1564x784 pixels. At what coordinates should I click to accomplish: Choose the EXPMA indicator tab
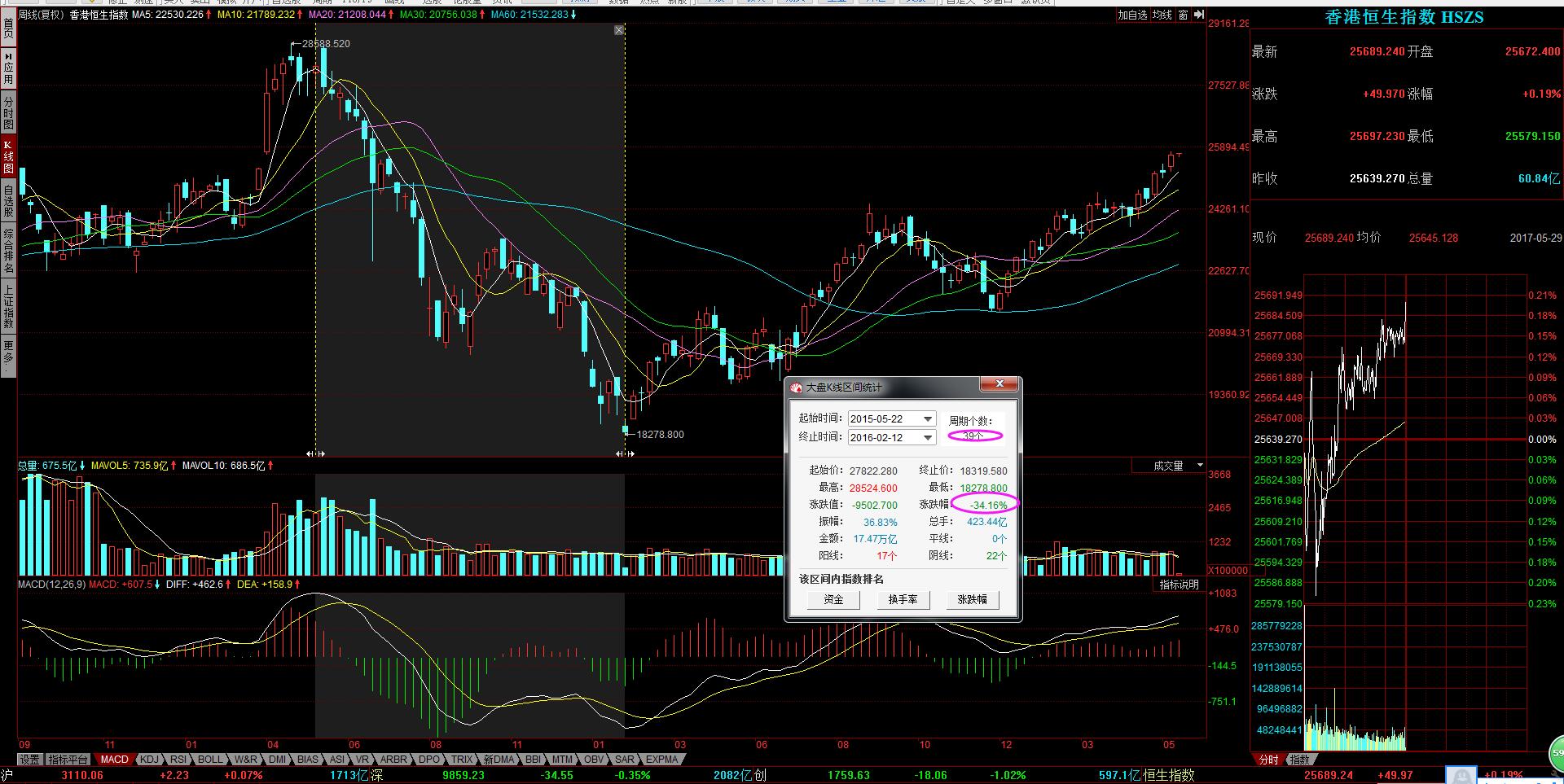[x=662, y=760]
